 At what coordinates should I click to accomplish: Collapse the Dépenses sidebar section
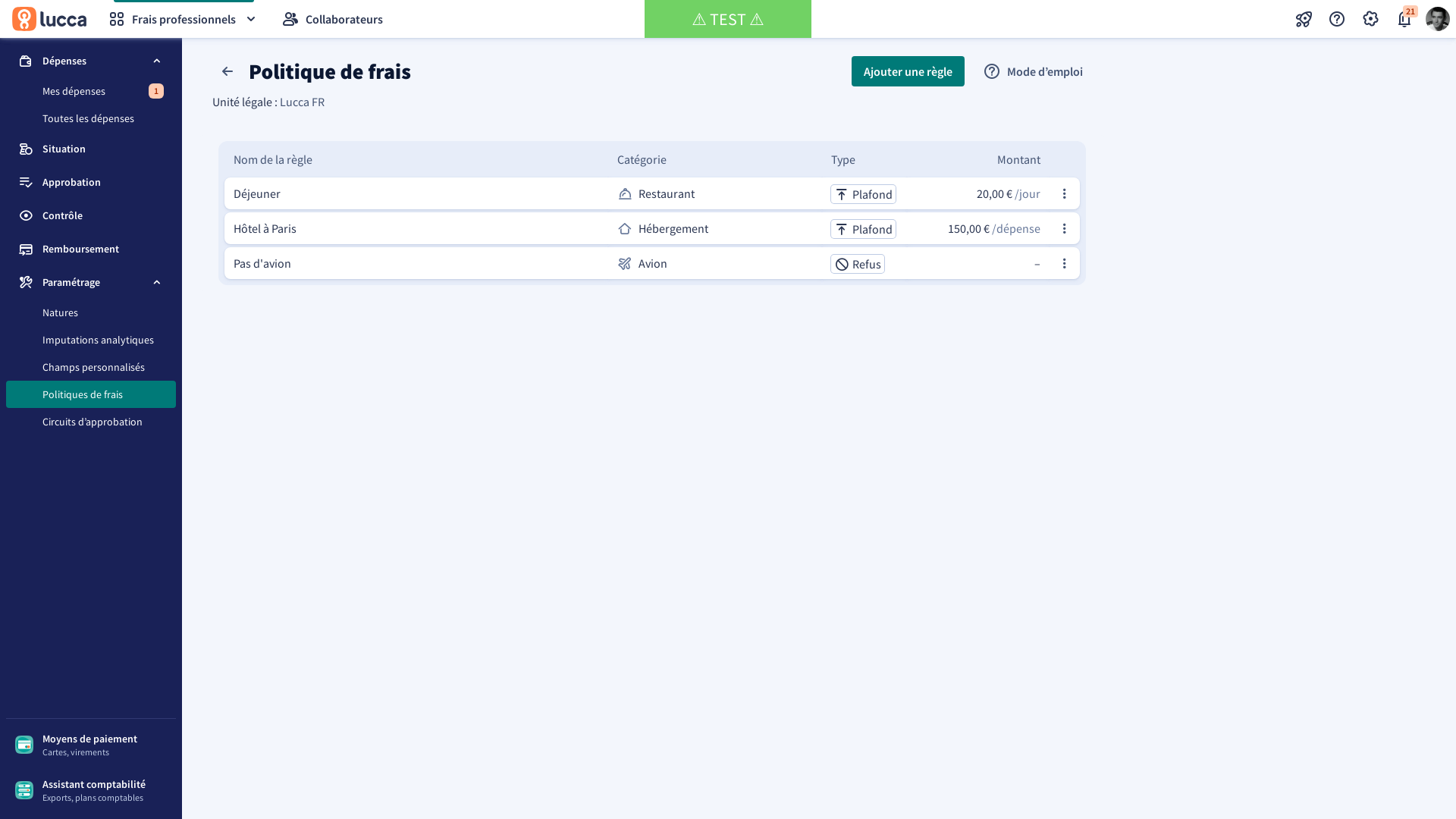click(x=157, y=61)
